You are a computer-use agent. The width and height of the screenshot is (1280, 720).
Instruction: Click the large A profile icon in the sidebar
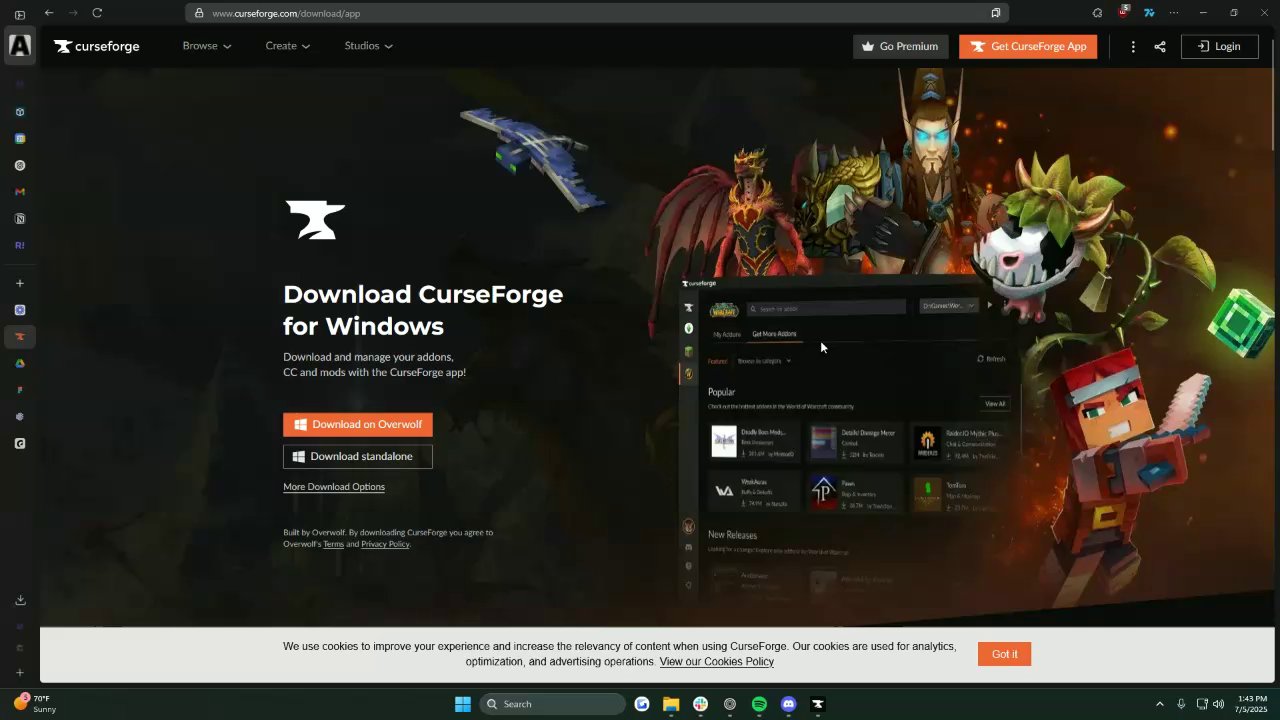pos(20,46)
